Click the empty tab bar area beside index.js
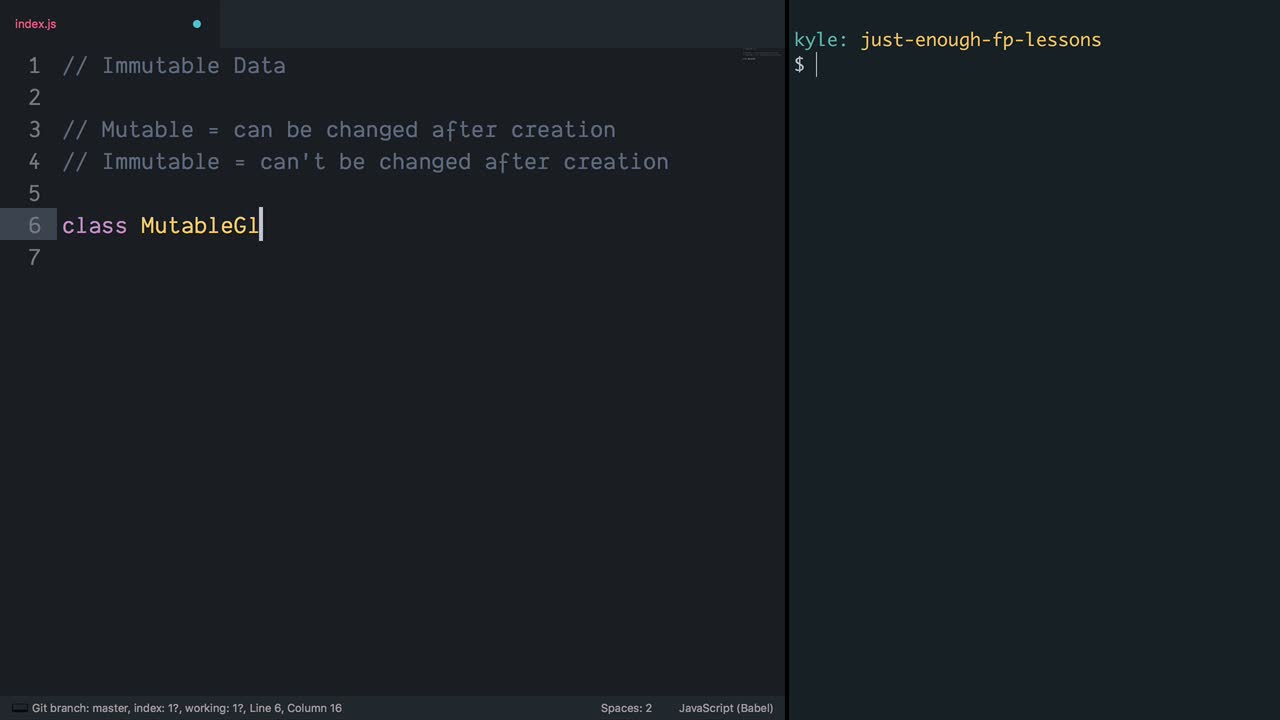 [x=500, y=24]
